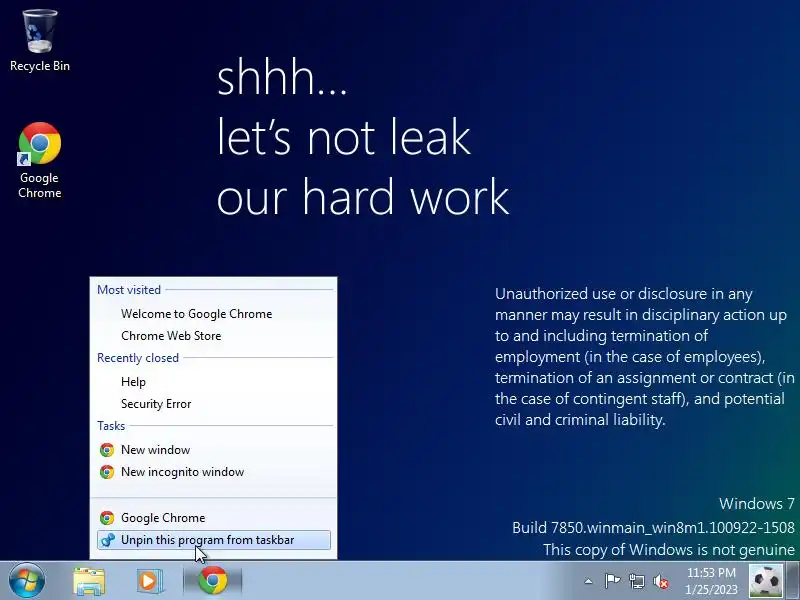
Task: Launch Google Chrome from jump list
Action: tap(213, 518)
